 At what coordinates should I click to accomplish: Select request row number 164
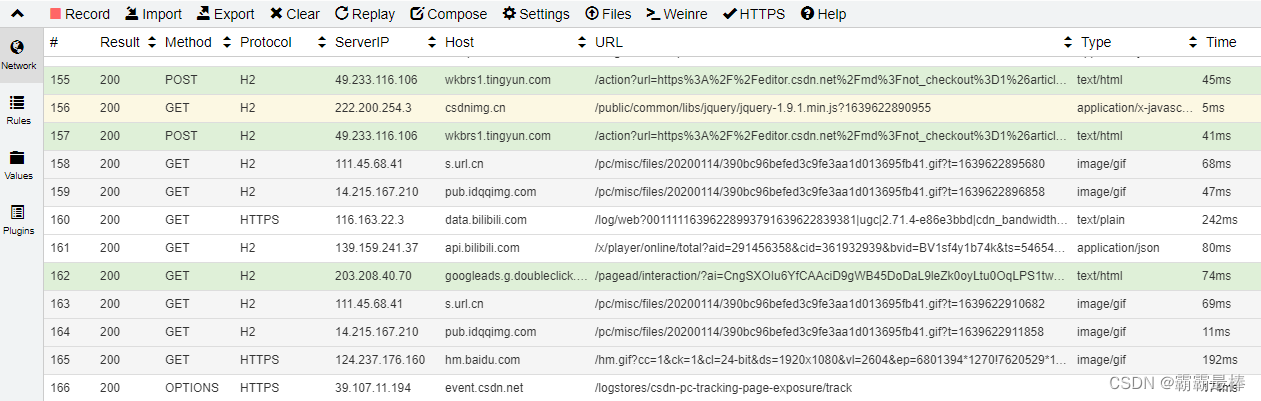[x=652, y=332]
